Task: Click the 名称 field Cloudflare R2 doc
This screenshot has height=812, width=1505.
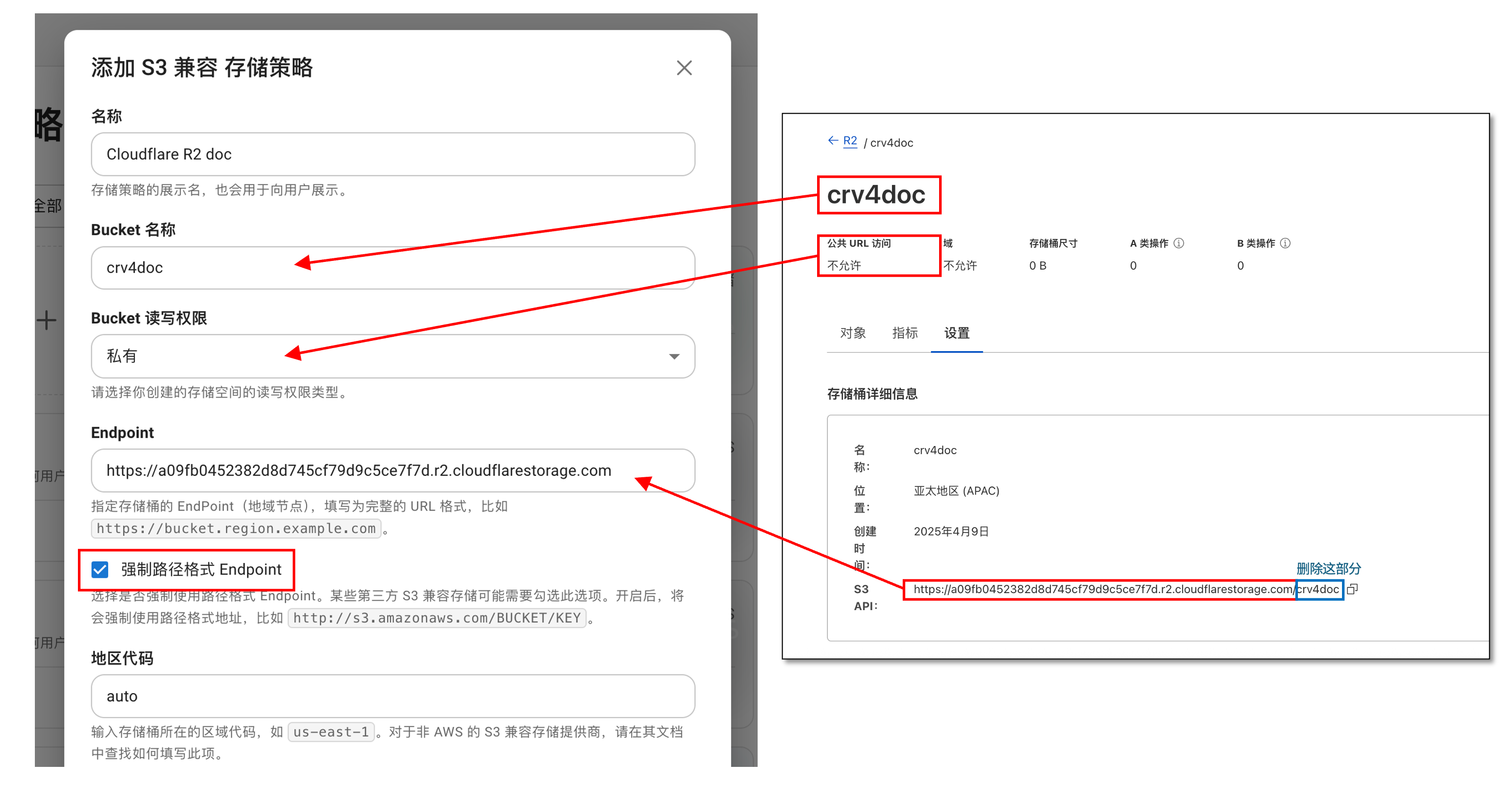Action: 393,154
